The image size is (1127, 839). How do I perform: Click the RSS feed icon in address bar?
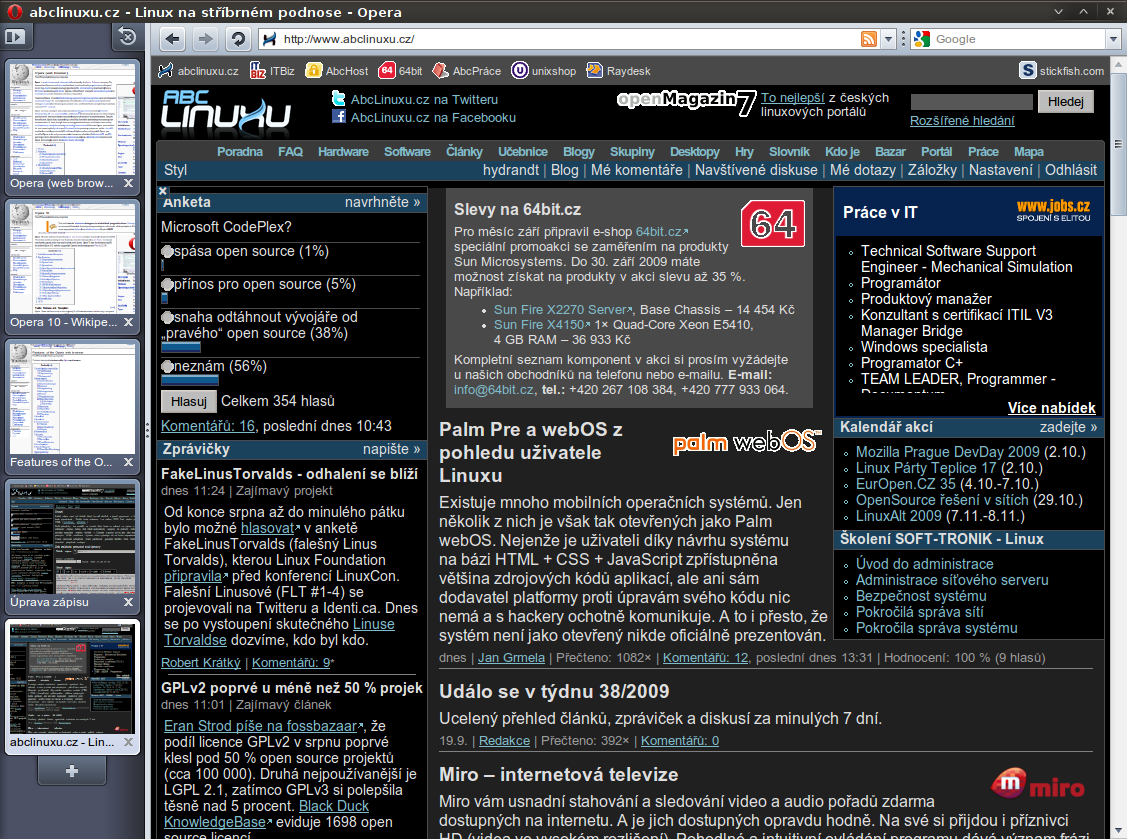pyautogui.click(x=869, y=40)
